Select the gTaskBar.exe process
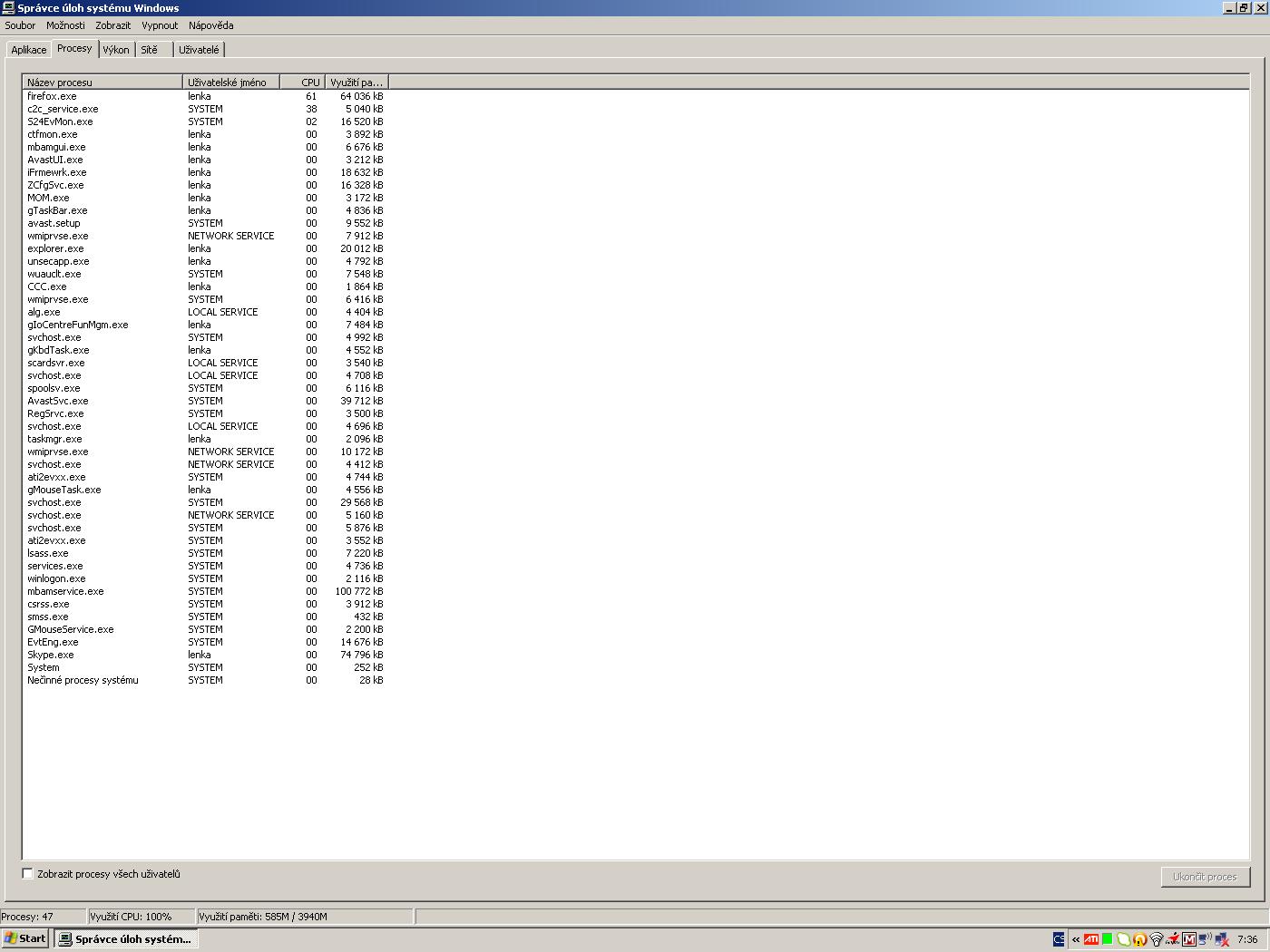Screen dimensions: 1270x952 click(205, 210)
